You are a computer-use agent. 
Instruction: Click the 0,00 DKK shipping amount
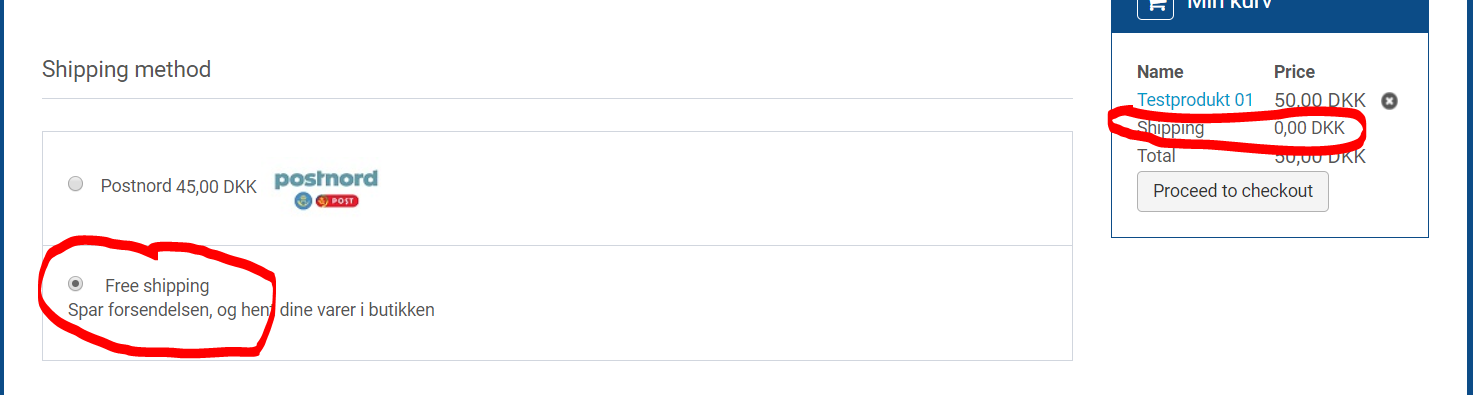pos(1309,128)
